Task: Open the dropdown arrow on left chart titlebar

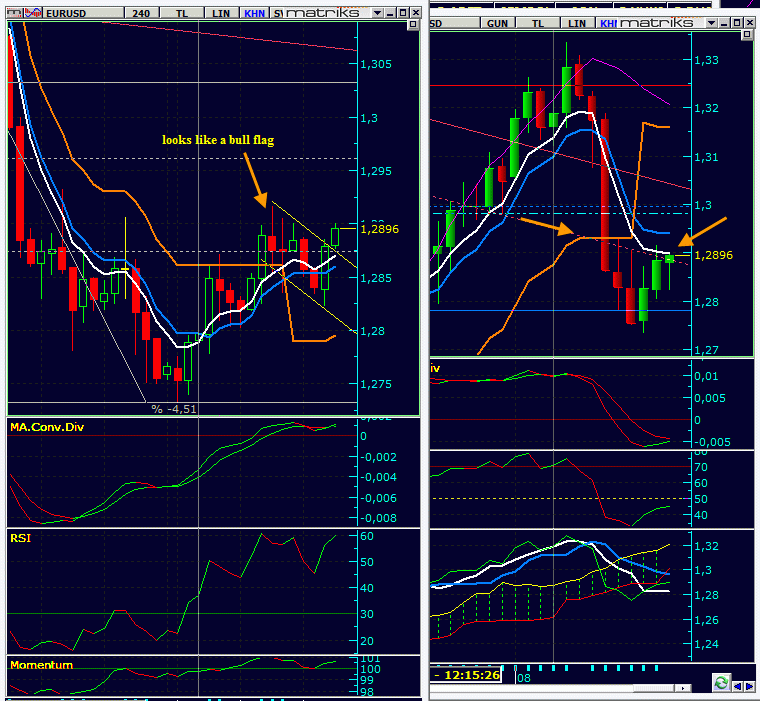Action: (375, 13)
